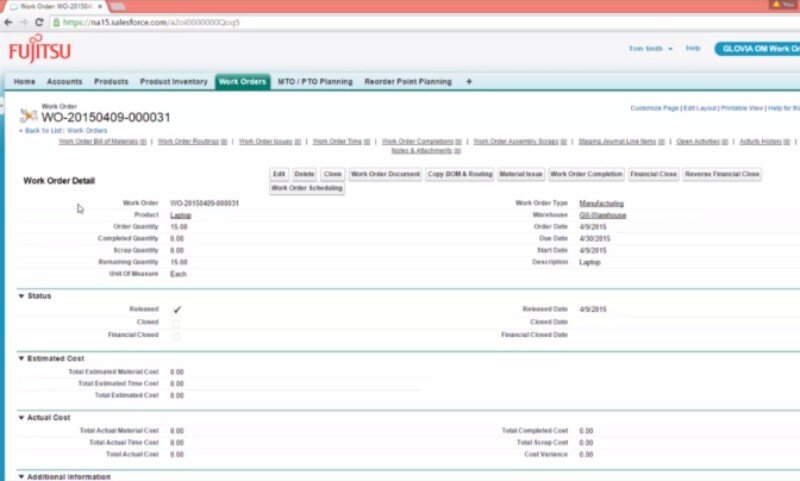Click the Fujitsu logo
800x481 pixels.
click(x=39, y=50)
